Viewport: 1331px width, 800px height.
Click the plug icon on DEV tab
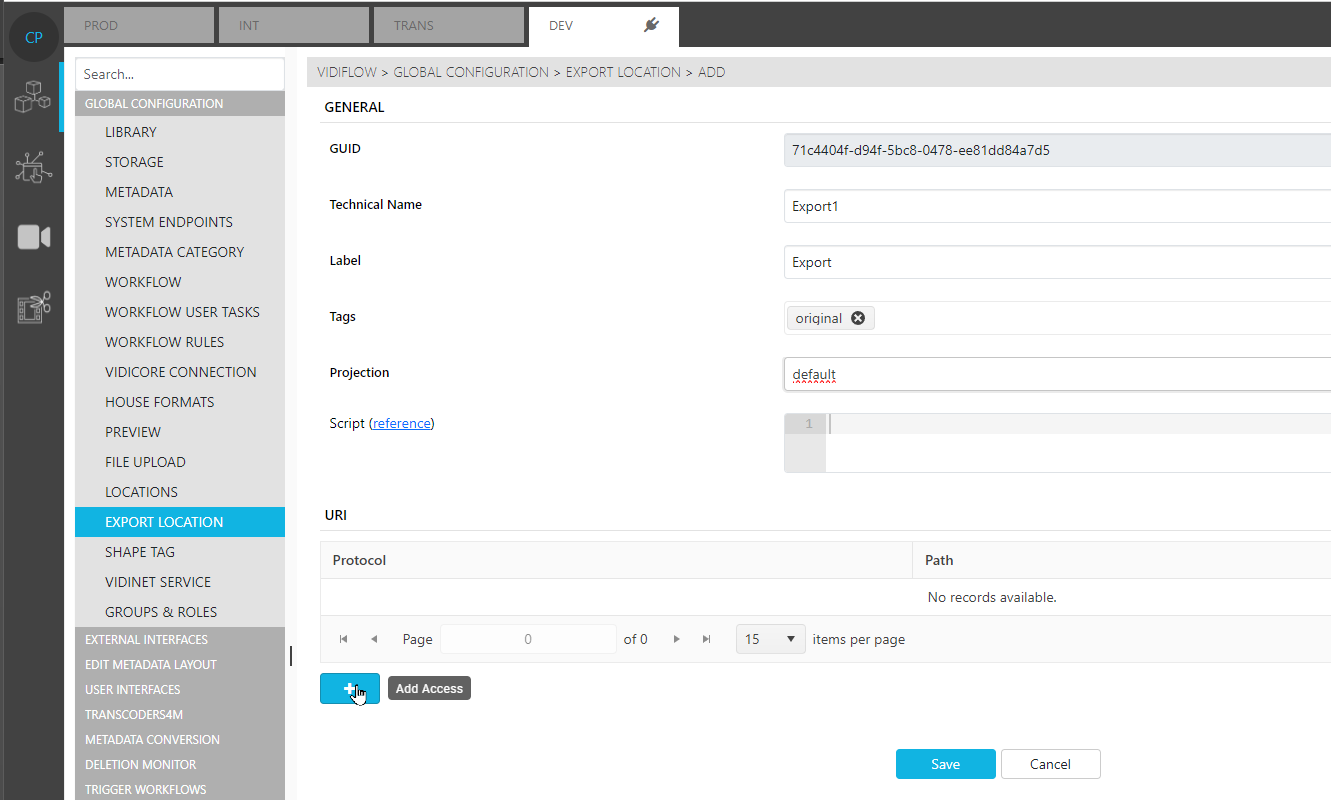click(x=651, y=26)
